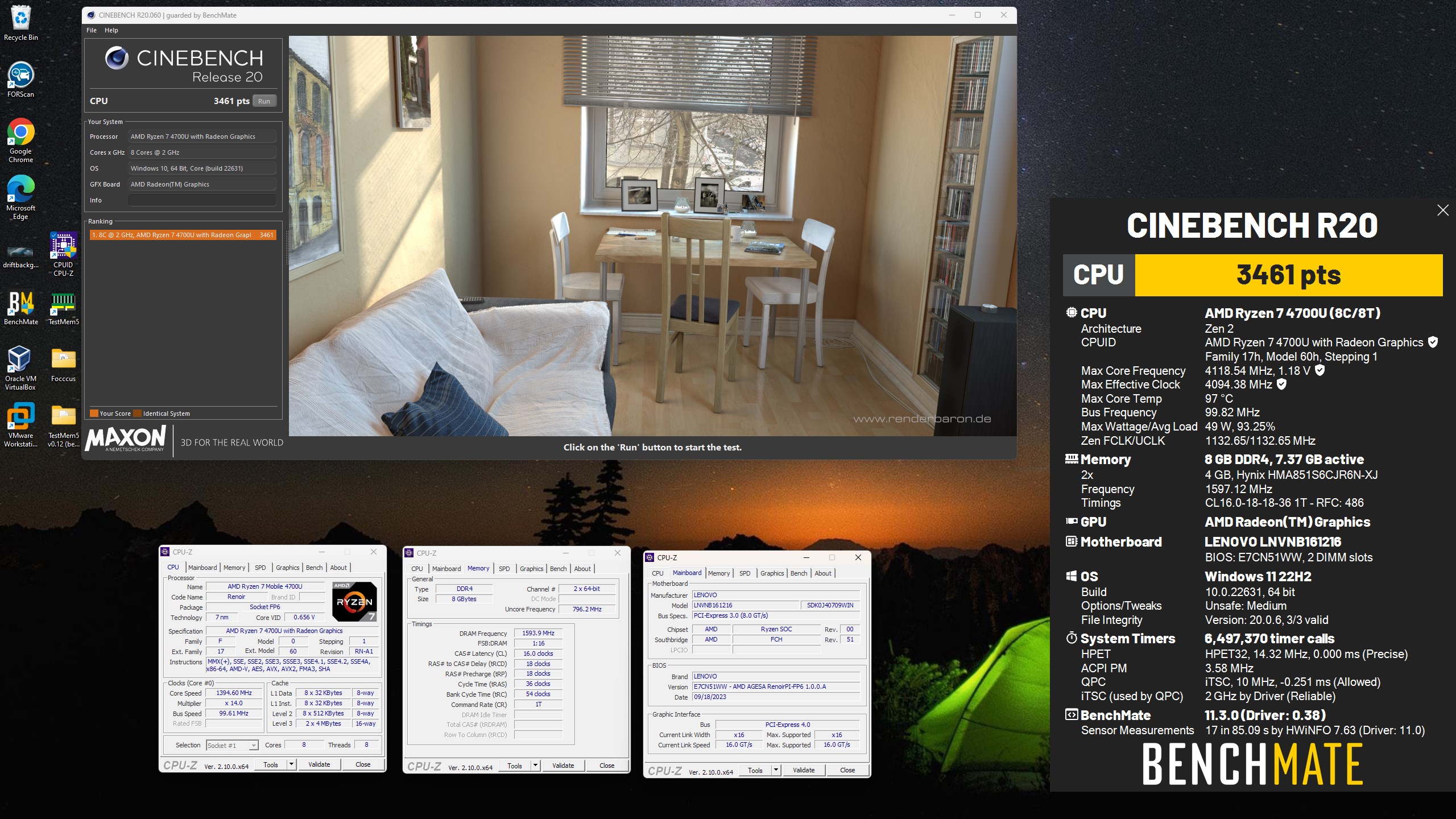Click Tools button in CPU-Z CPU window
The width and height of the screenshot is (1456, 819).
271,764
